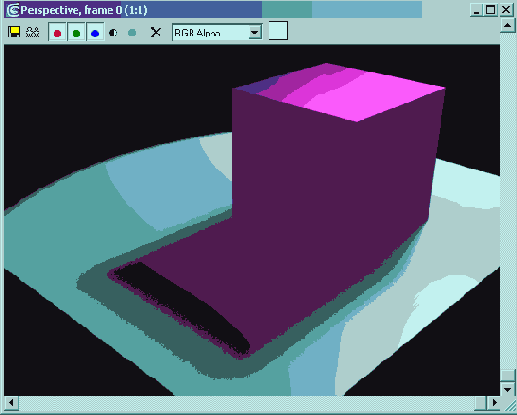
Task: Click the window system icon in title bar
Action: tap(13, 10)
